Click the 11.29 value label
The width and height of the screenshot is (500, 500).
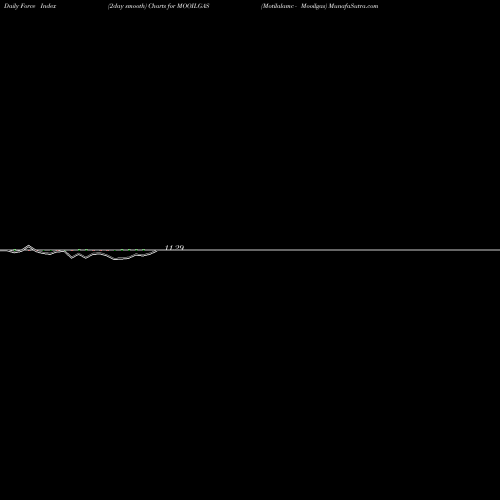click(174, 247)
